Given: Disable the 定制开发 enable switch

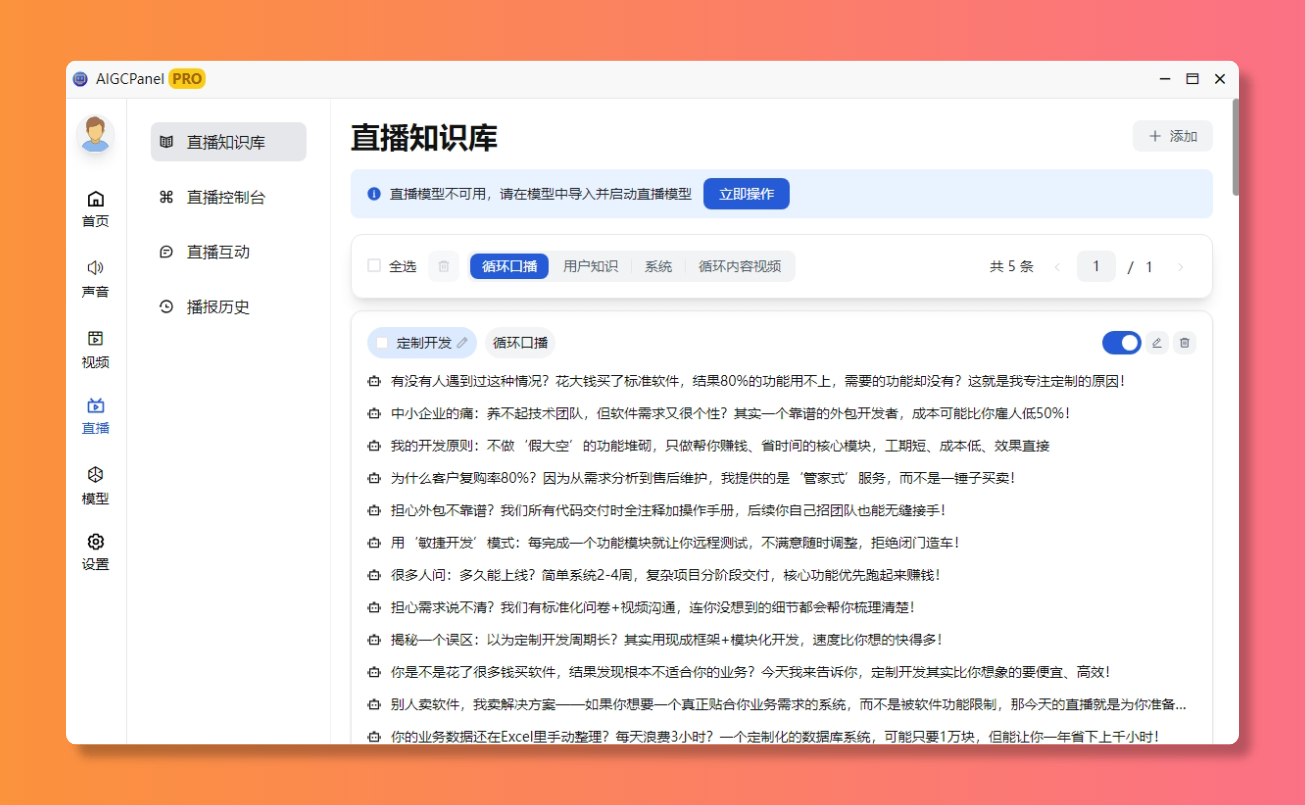Looking at the screenshot, I should point(1121,343).
